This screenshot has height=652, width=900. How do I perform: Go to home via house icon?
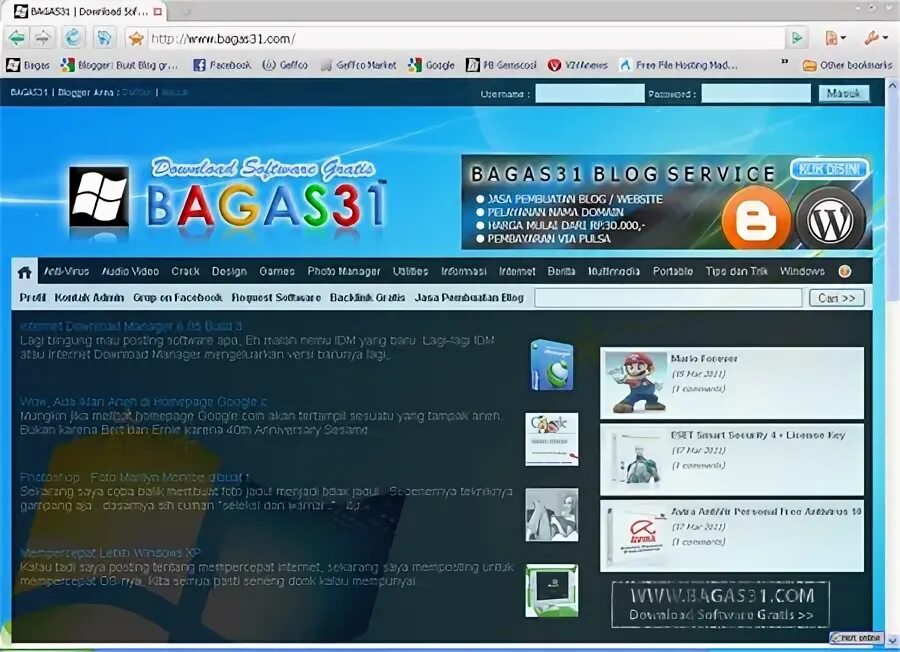(x=25, y=272)
